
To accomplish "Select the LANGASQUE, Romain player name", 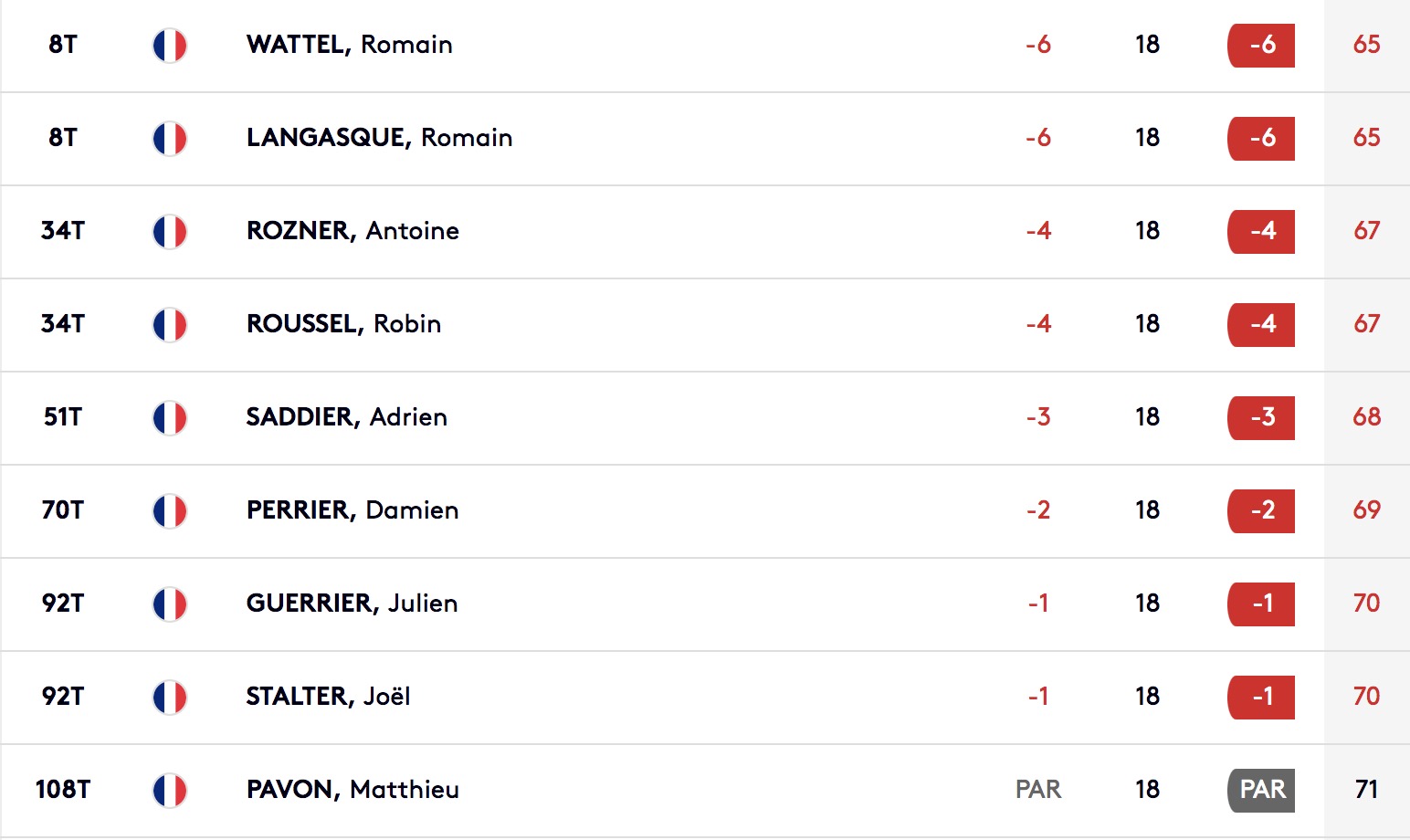I will 379,138.
